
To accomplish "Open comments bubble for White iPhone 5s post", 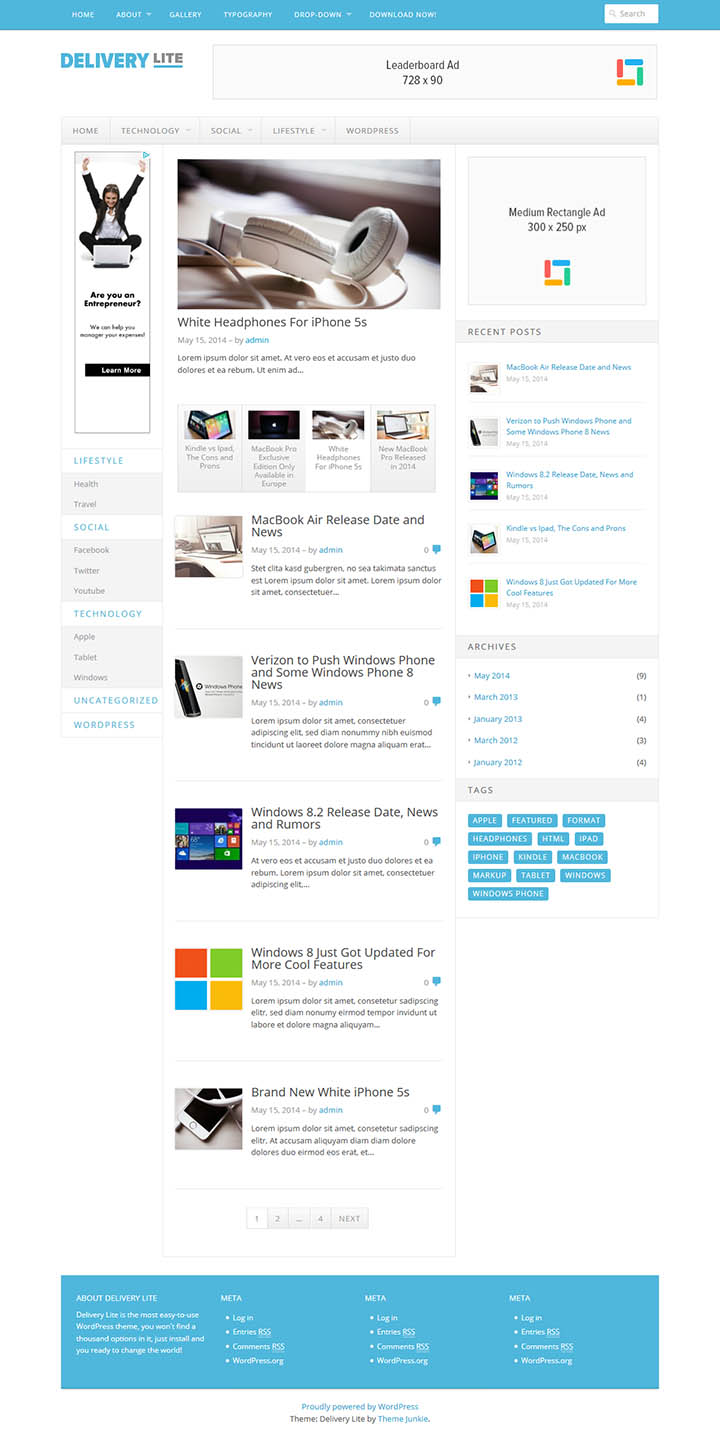I will [x=436, y=1109].
